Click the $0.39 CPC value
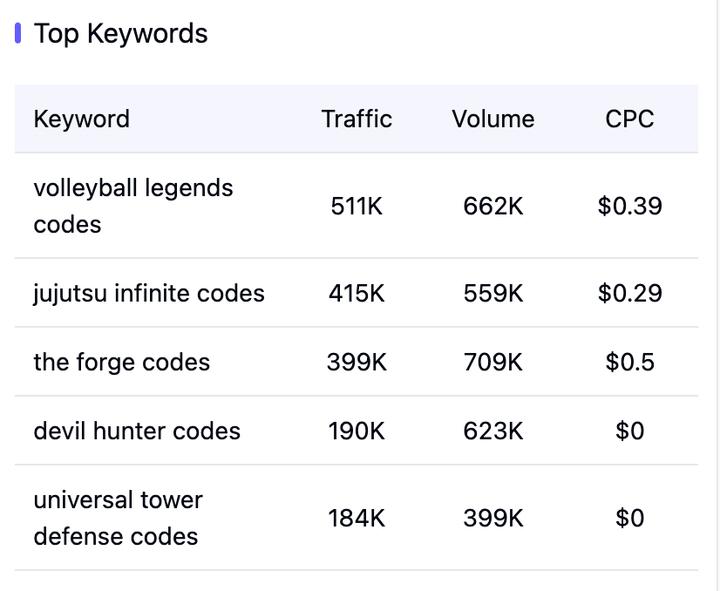 tap(629, 206)
